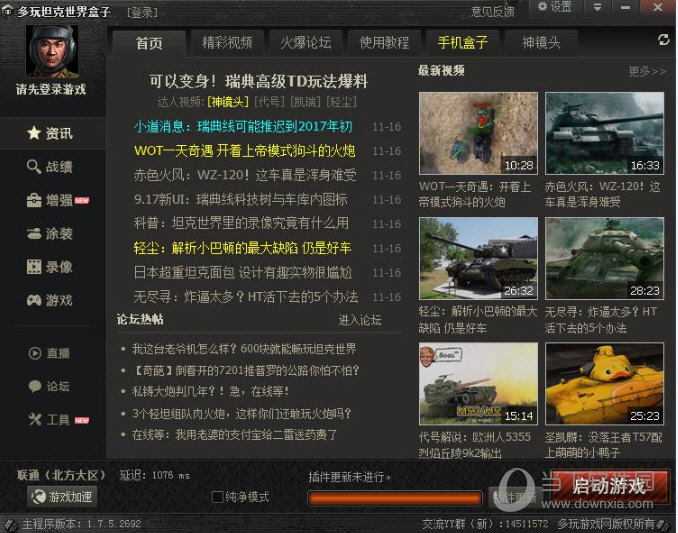
Task: Play the 16:33 WZ-120 video thumbnail
Action: (604, 133)
